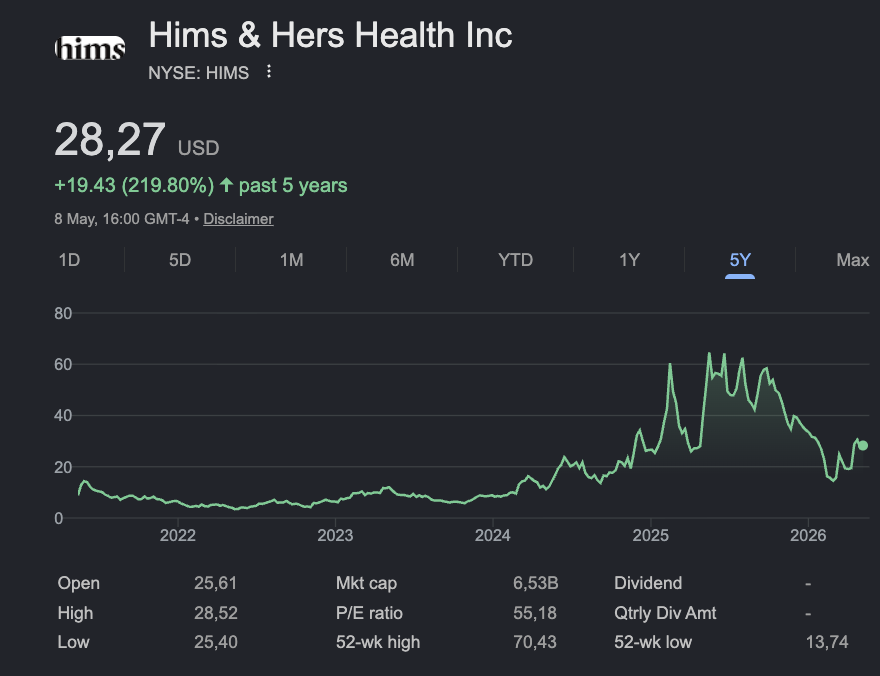880x676 pixels.
Task: Click the 2025 x-axis label
Action: 650,535
